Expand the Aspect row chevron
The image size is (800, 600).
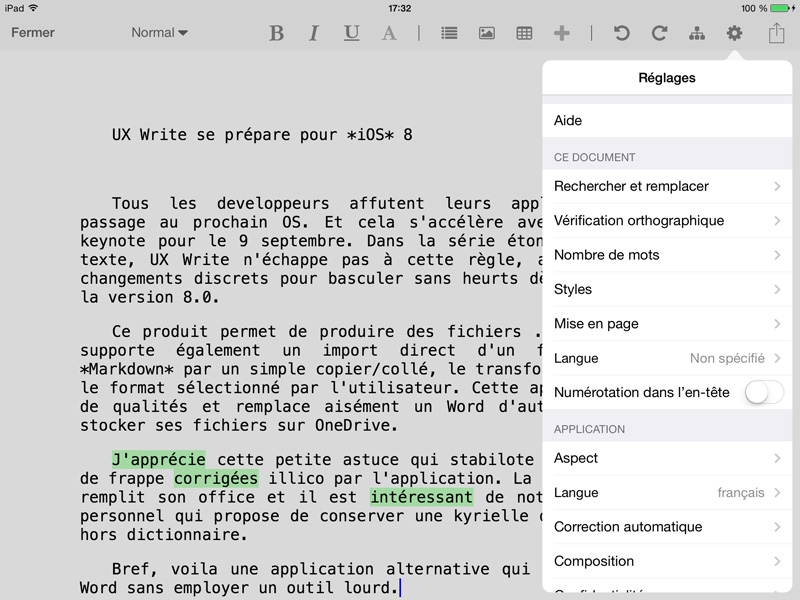click(x=777, y=458)
